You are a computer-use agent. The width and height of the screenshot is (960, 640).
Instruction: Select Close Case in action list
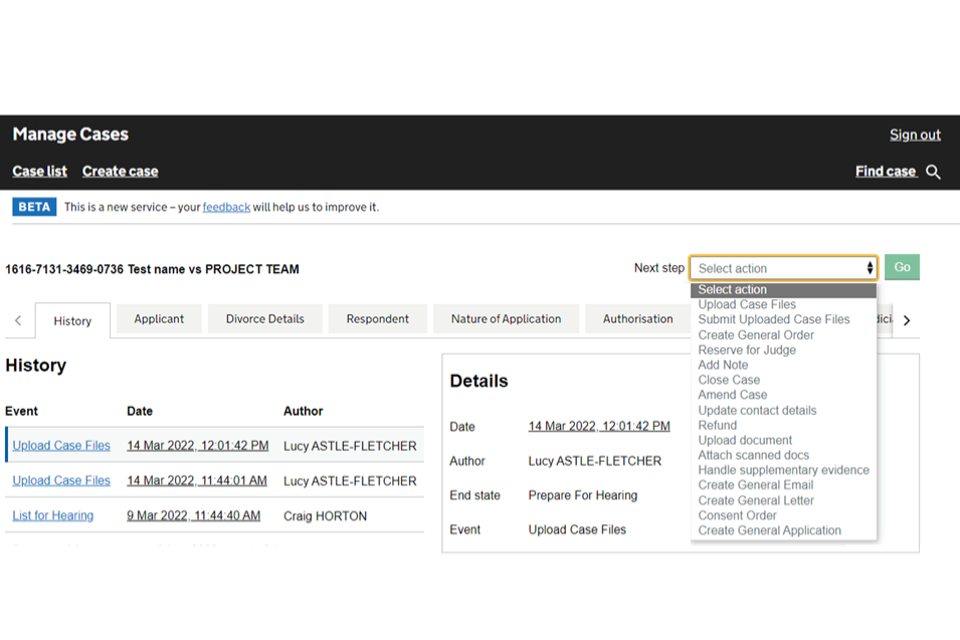729,380
